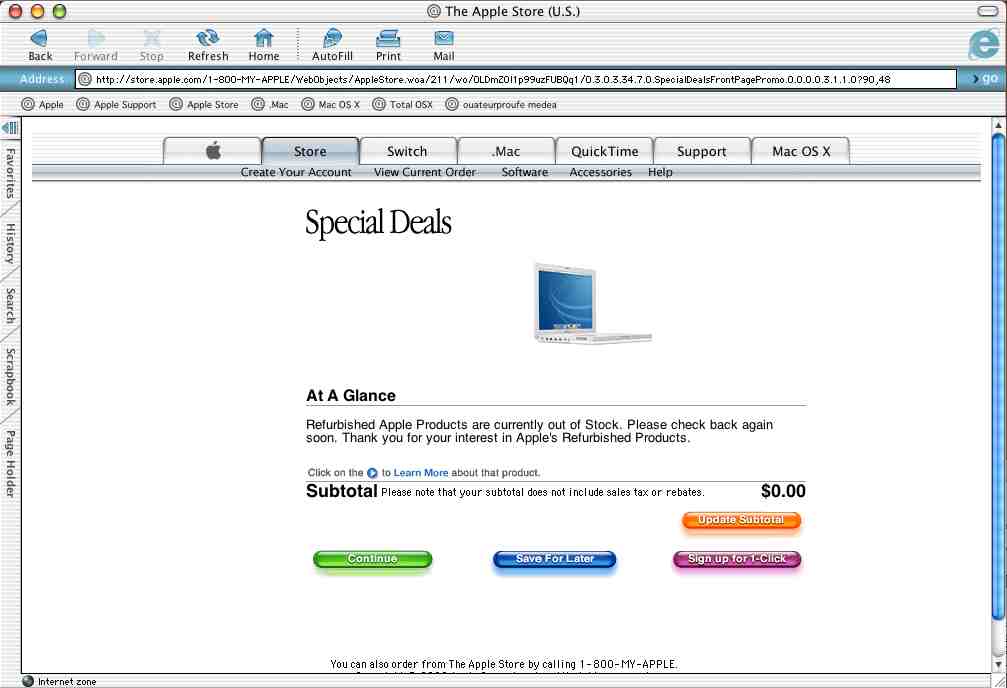Open the ouateurproufe medea bookmark
Image resolution: width=1007 pixels, height=688 pixels.
click(501, 104)
